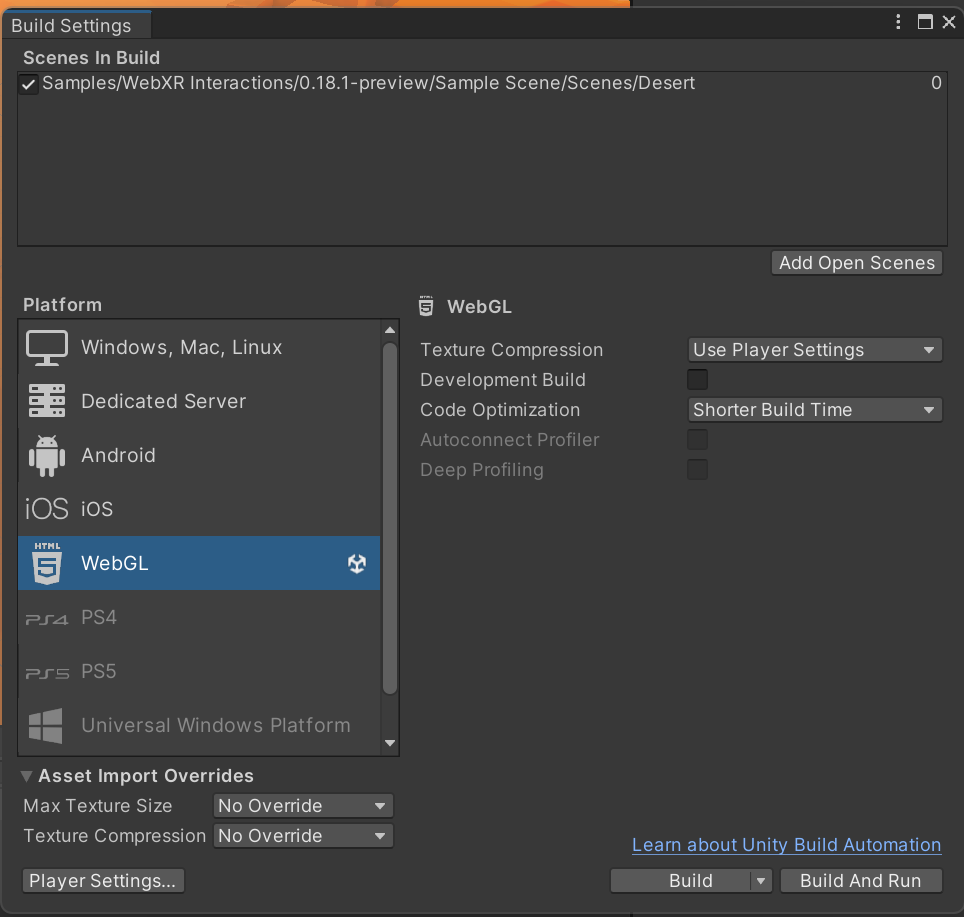Click the PS4 logo icon
The height and width of the screenshot is (917, 964).
pos(47,619)
